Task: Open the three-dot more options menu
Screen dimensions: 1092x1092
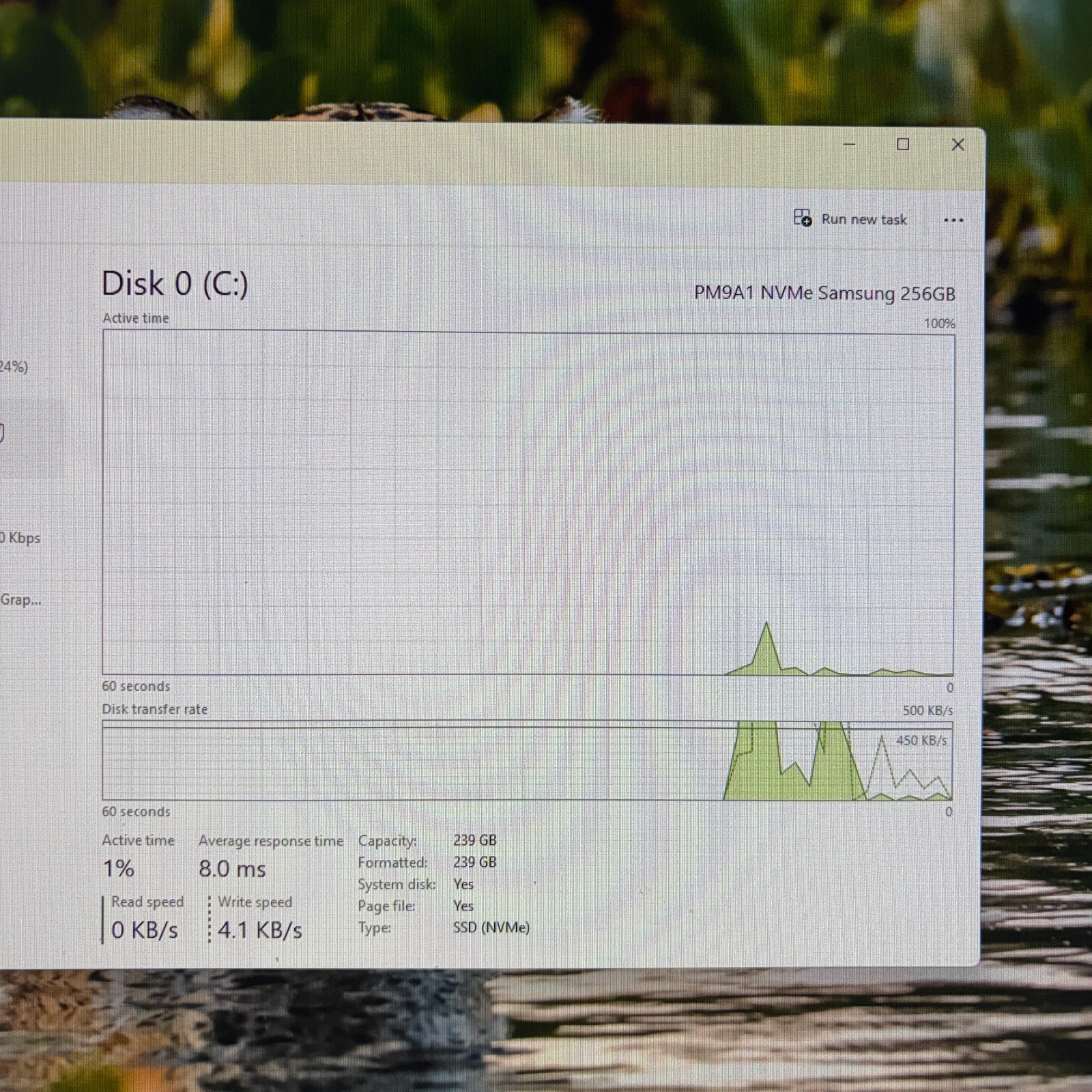Action: (x=953, y=220)
